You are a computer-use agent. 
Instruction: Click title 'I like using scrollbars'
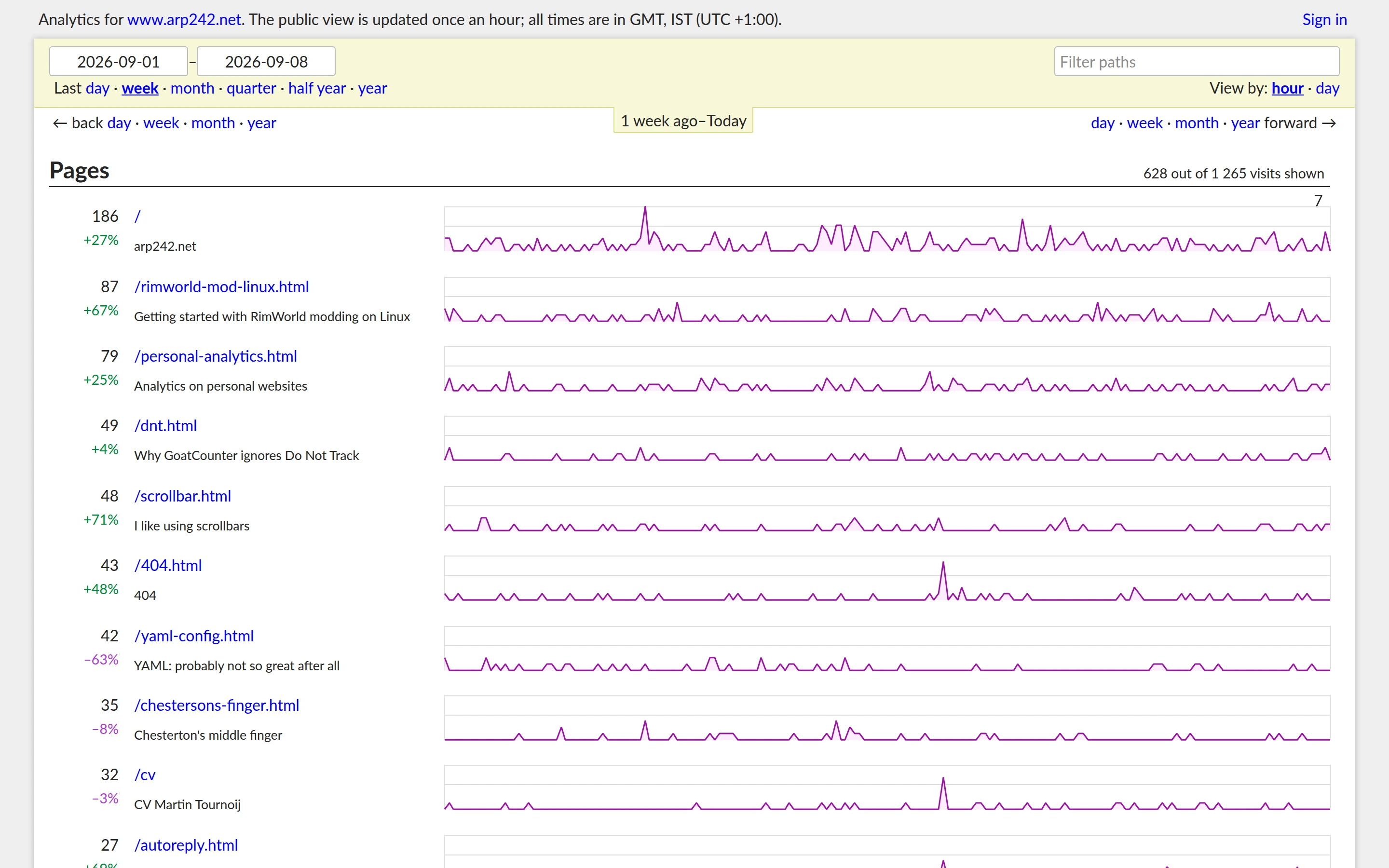point(191,526)
